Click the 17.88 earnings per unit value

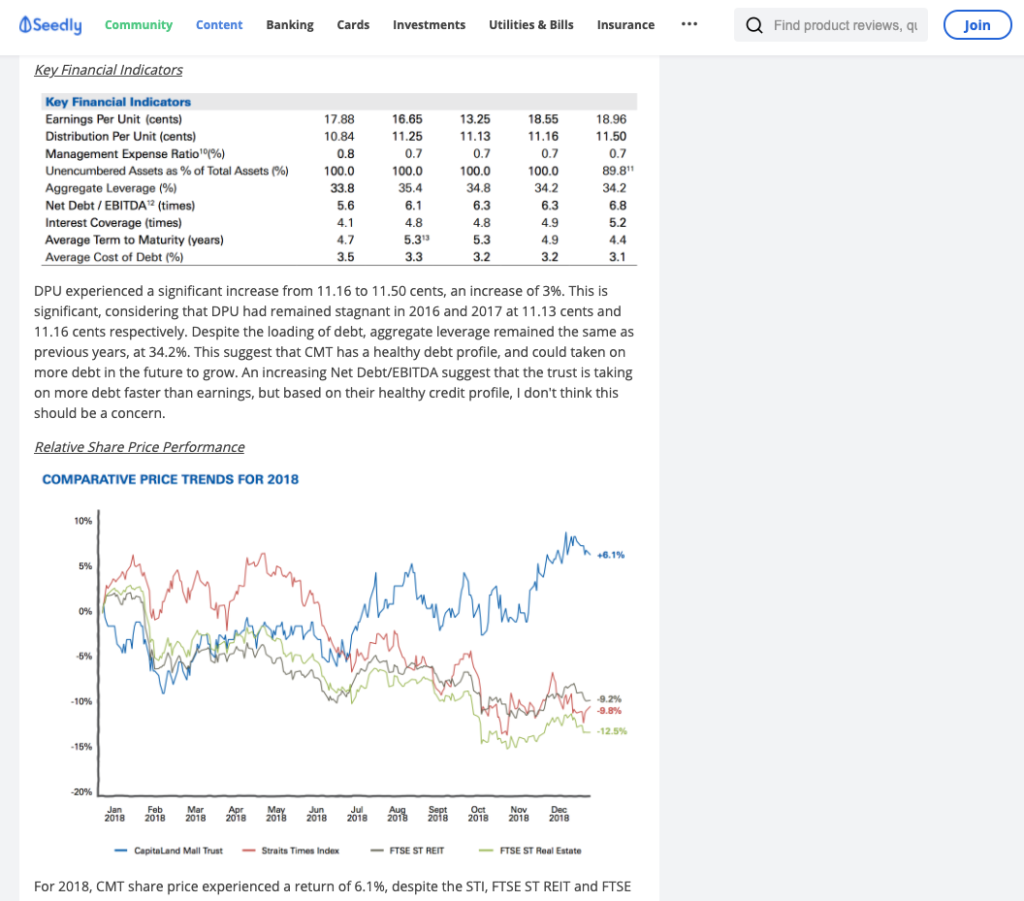coord(339,119)
